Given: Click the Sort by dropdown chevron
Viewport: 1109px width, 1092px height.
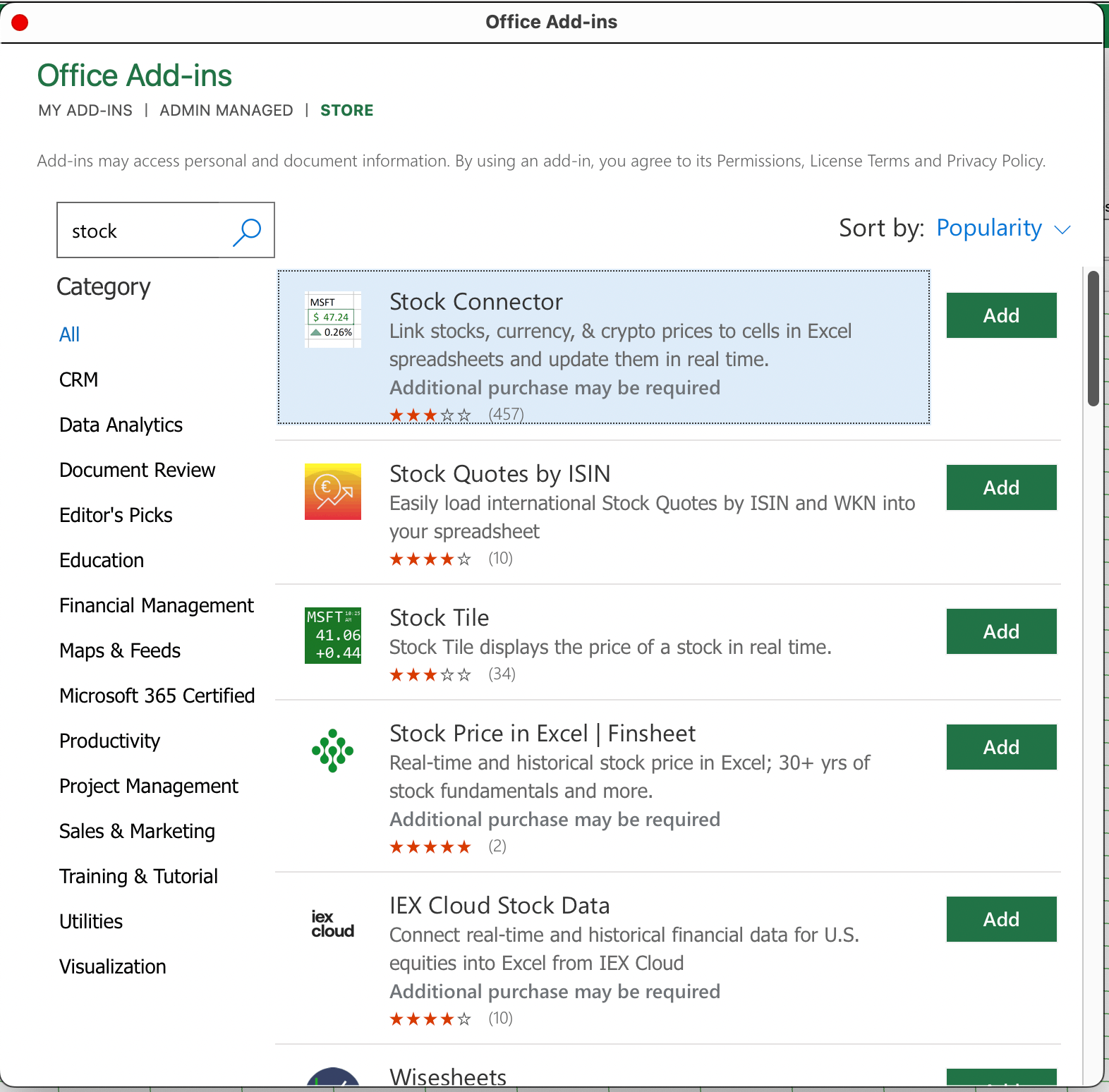Looking at the screenshot, I should (1062, 230).
